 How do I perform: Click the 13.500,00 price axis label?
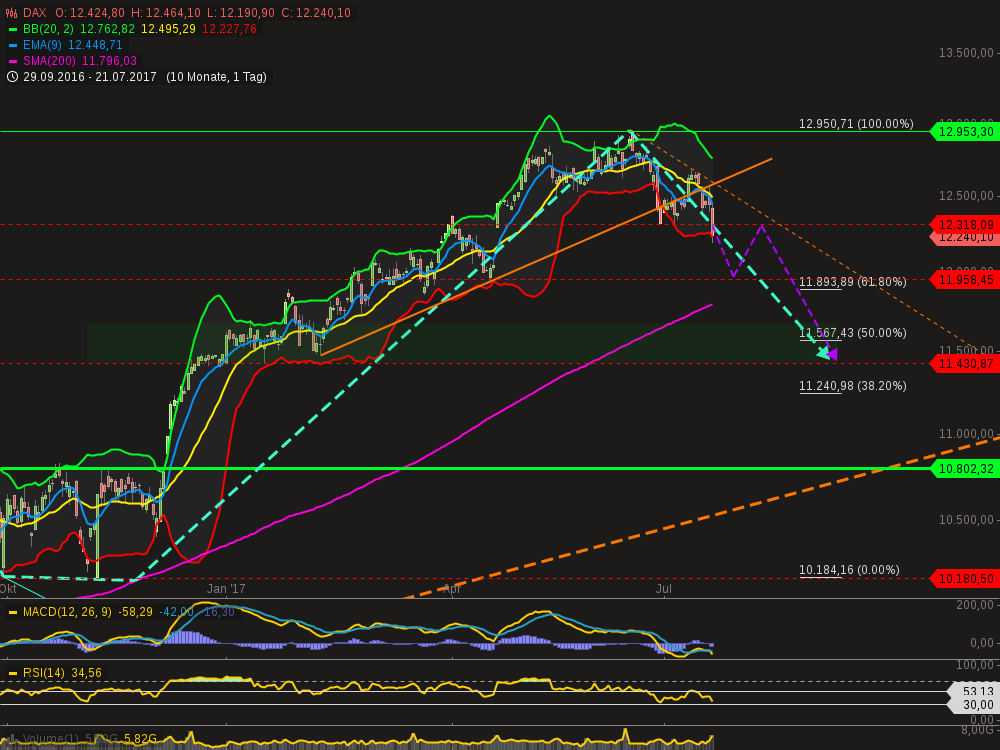pos(966,53)
